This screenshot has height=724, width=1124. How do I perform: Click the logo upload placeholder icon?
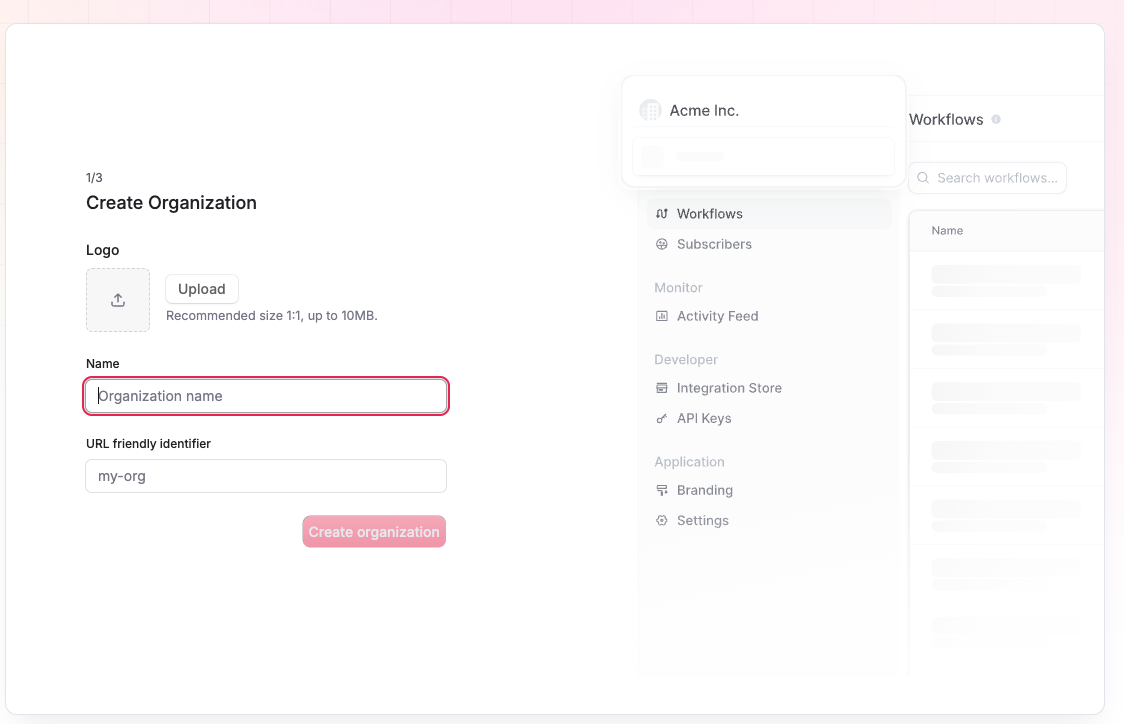pos(118,300)
